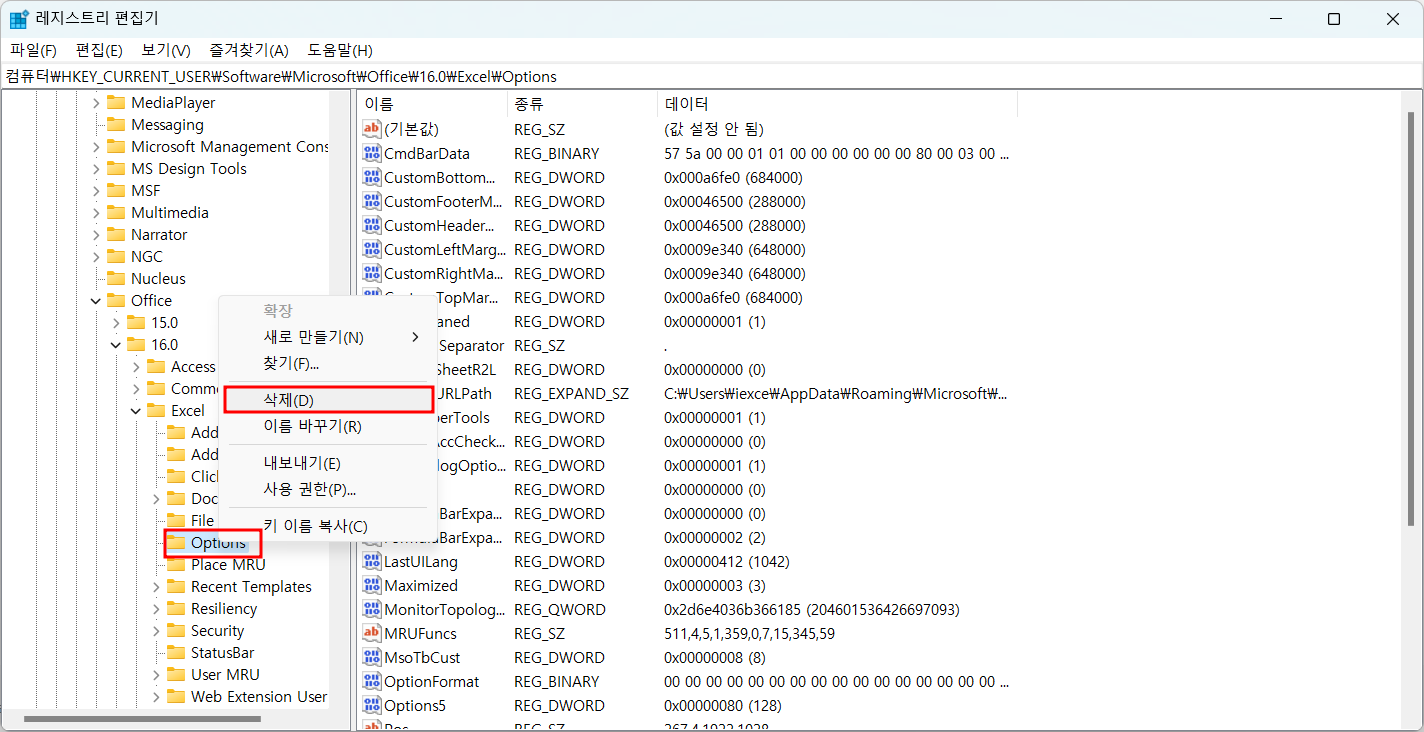Viewport: 1424px width, 732px height.
Task: Choose 내보내기(E) in the context menu
Action: 328,463
